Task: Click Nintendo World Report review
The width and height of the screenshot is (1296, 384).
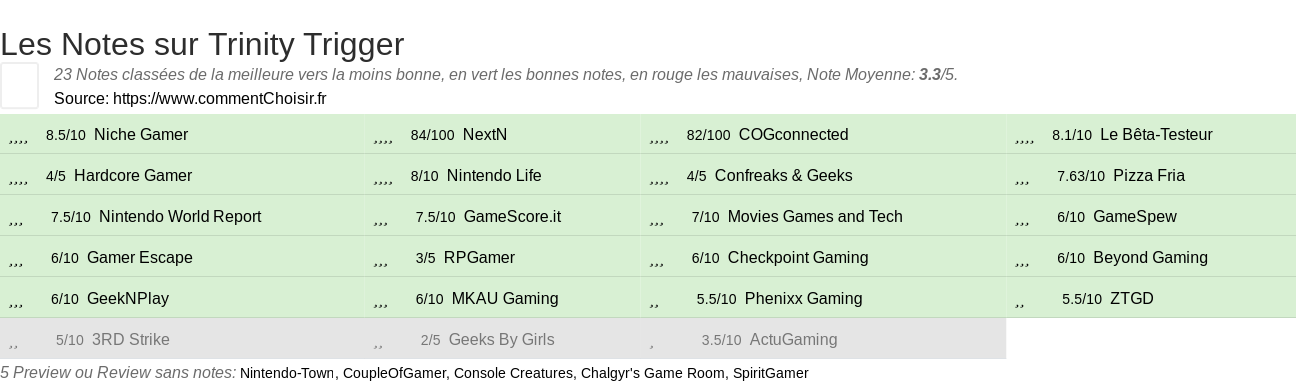Action: 180,217
